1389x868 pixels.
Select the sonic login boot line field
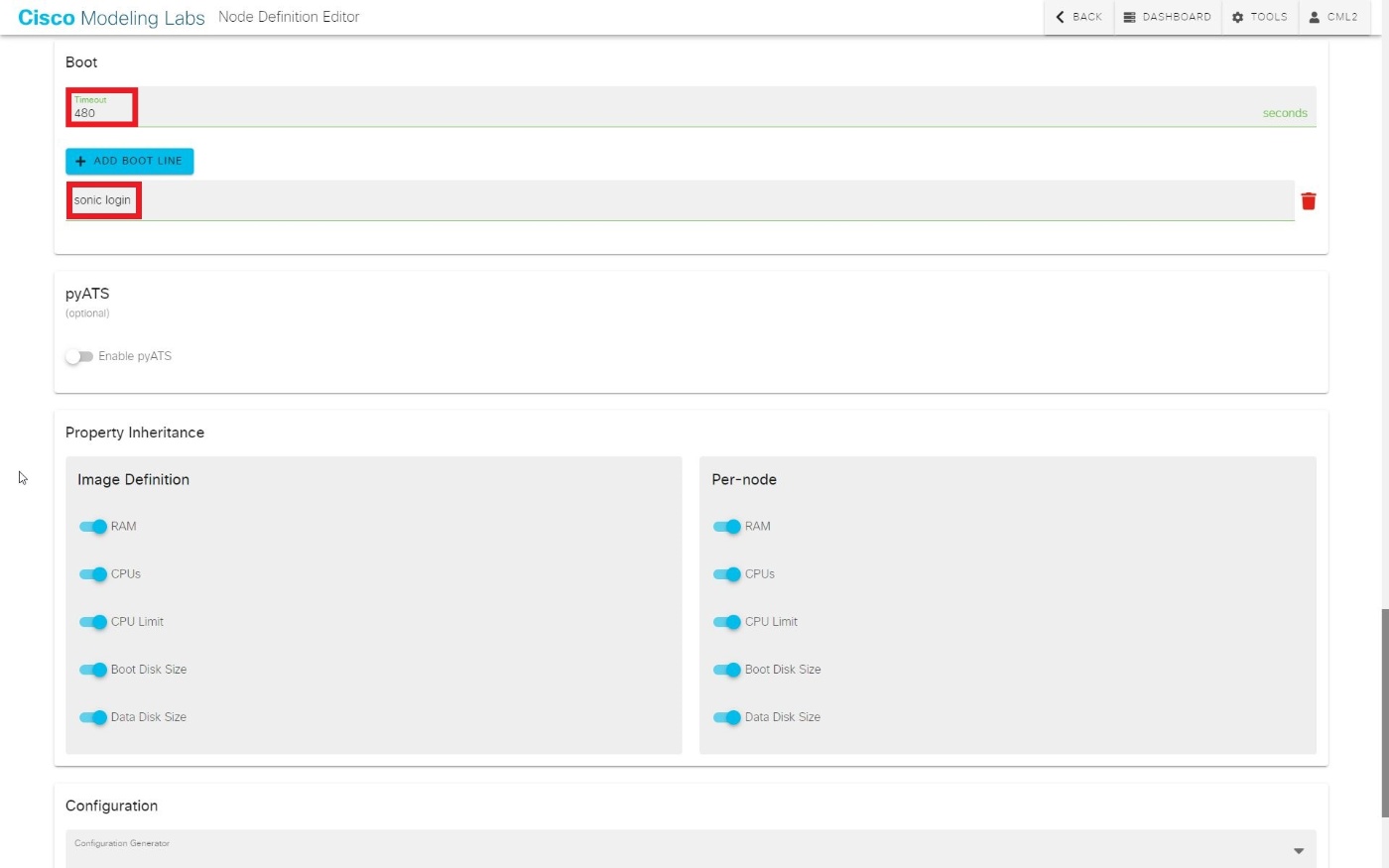pos(102,200)
